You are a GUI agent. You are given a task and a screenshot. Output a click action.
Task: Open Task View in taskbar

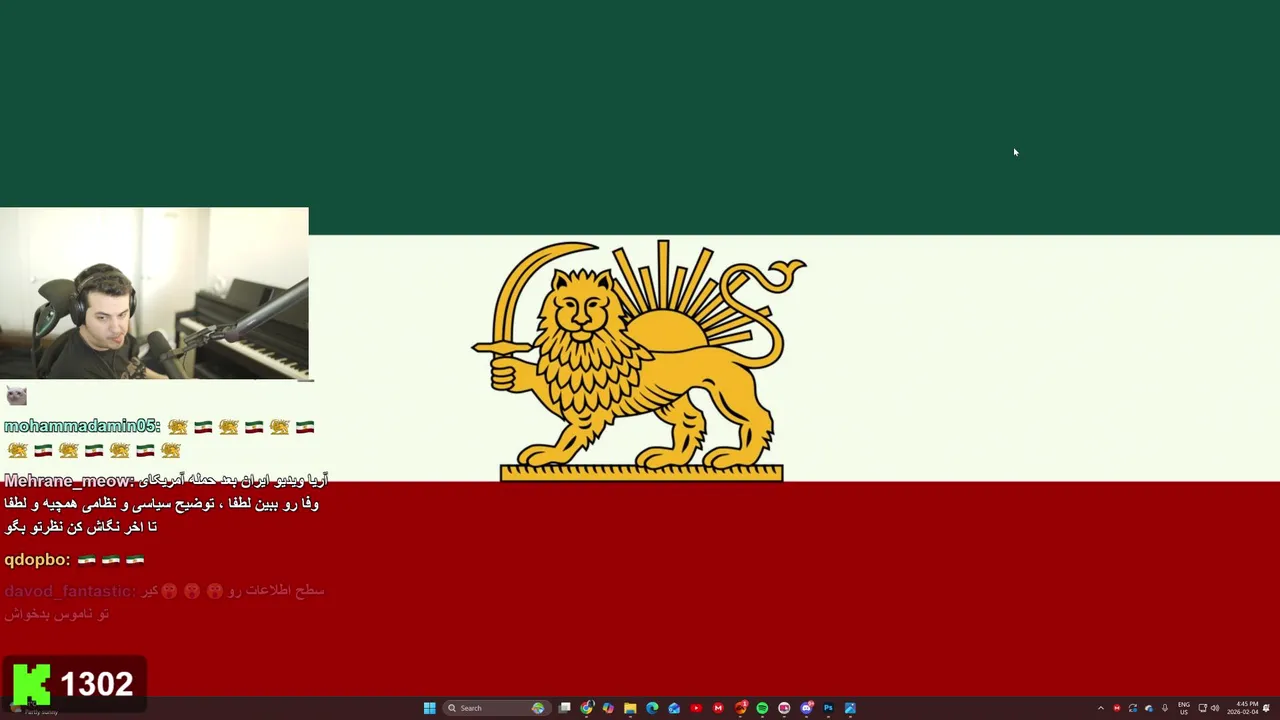564,708
